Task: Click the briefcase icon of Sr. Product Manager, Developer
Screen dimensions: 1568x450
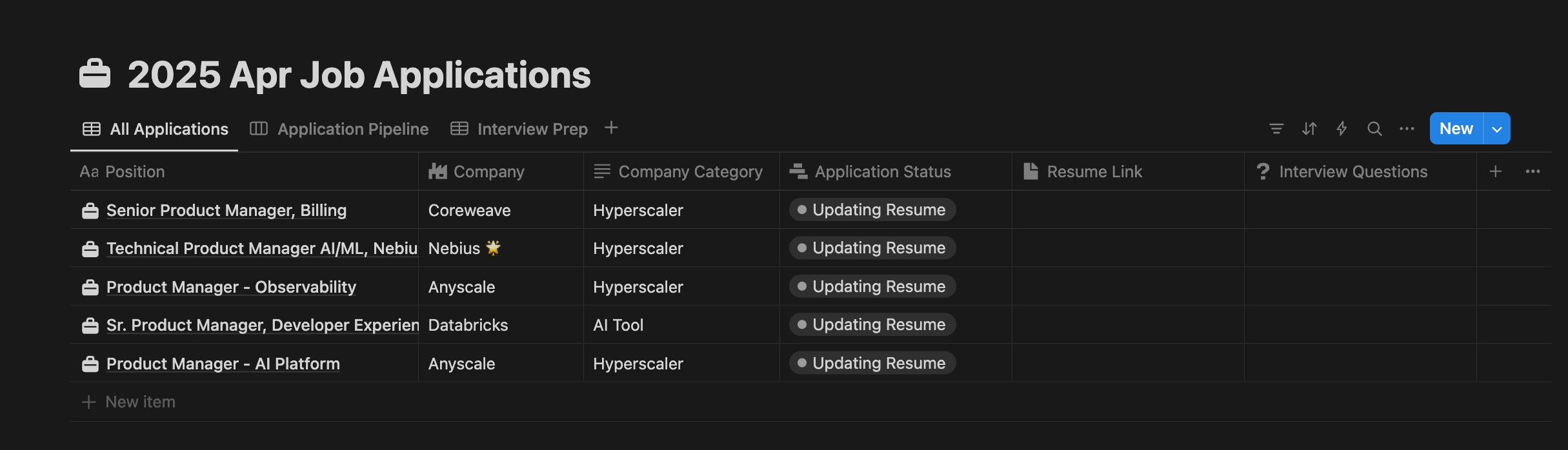Action: 90,326
